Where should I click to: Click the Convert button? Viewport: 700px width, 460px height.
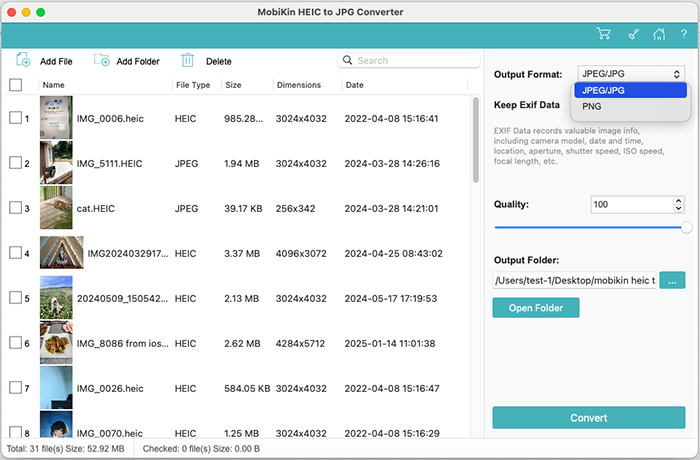[589, 418]
